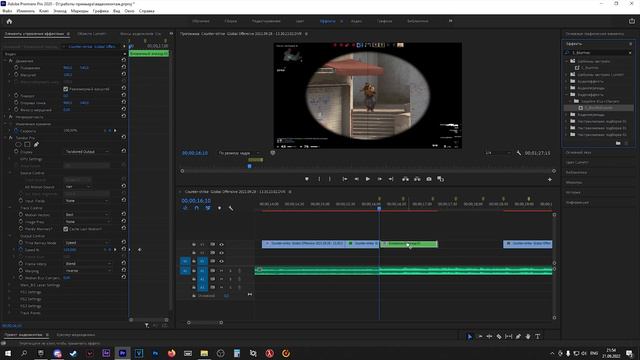Click the Program monitor scrub playhead
The image size is (640, 360).
(x=249, y=166)
